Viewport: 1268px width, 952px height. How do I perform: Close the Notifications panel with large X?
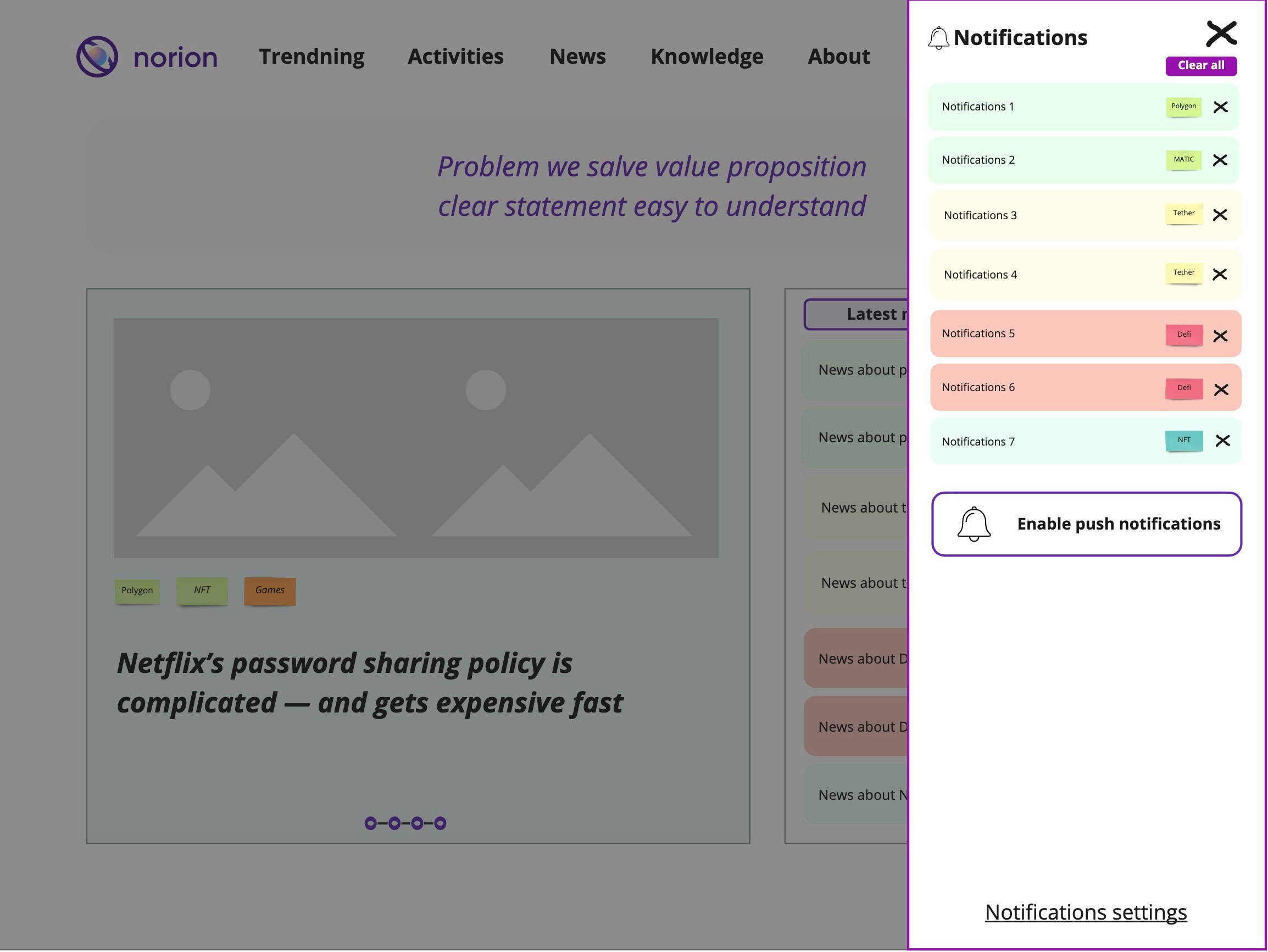click(x=1221, y=34)
